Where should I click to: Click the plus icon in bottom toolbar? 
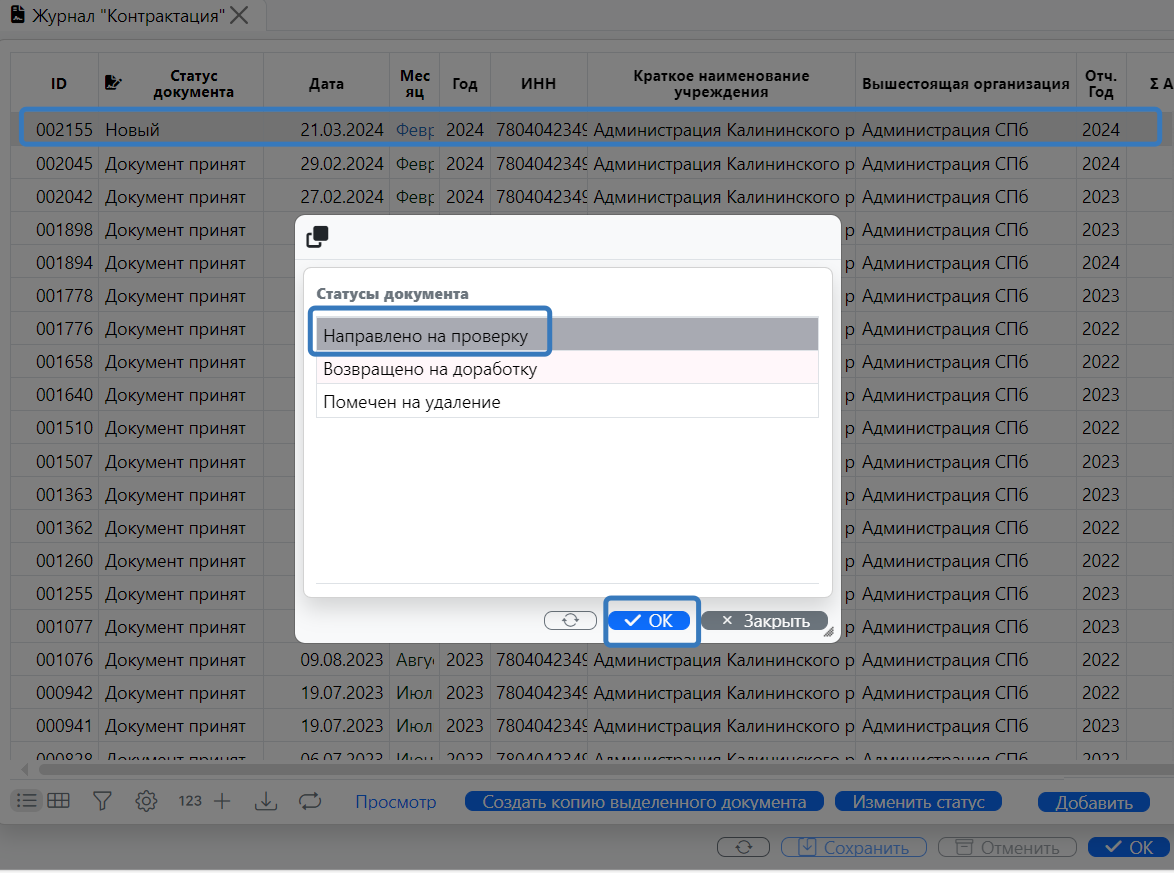pos(222,801)
